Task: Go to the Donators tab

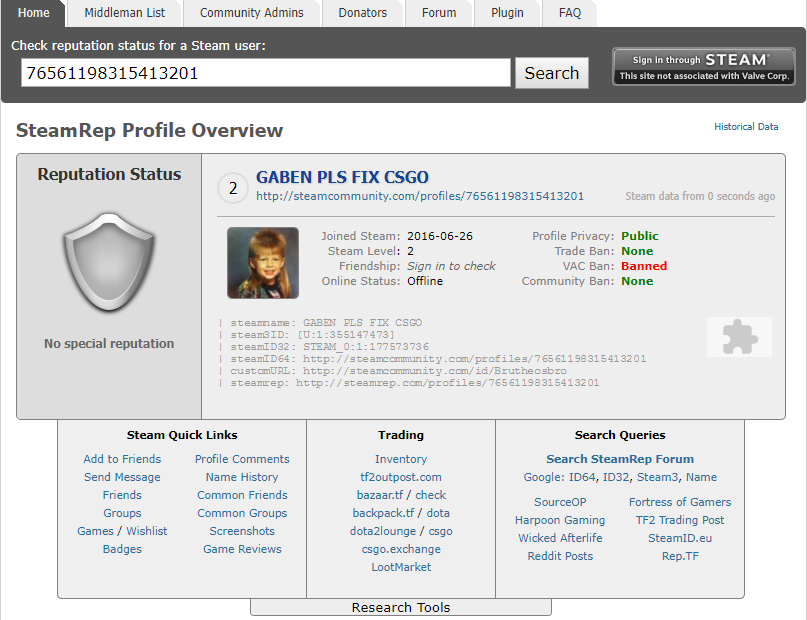Action: [362, 13]
